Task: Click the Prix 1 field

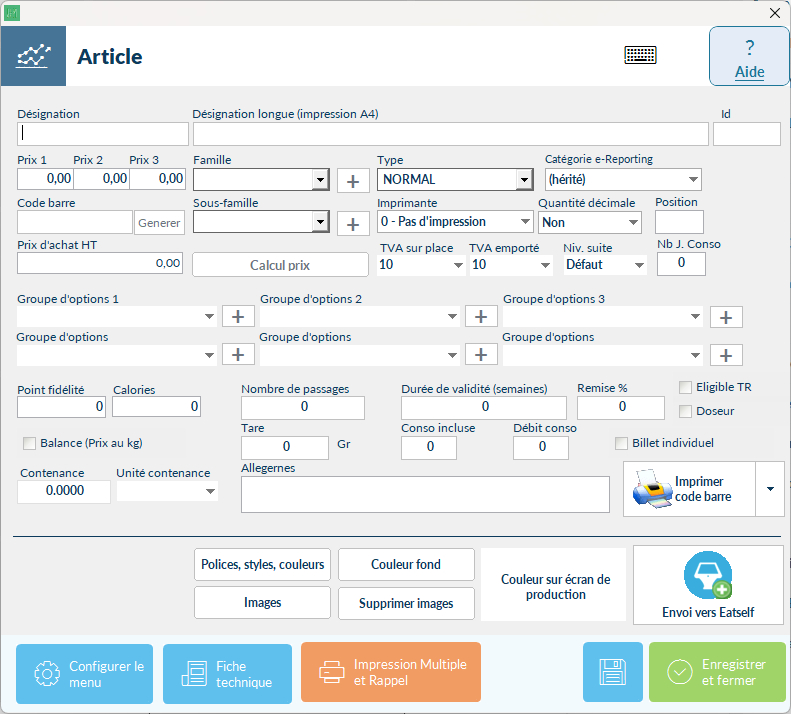Action: tap(45, 179)
